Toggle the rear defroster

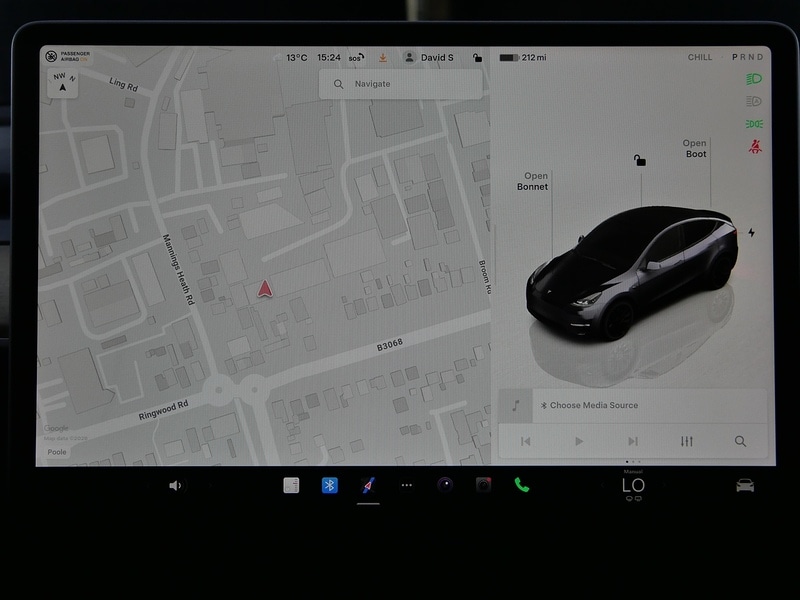(x=639, y=498)
